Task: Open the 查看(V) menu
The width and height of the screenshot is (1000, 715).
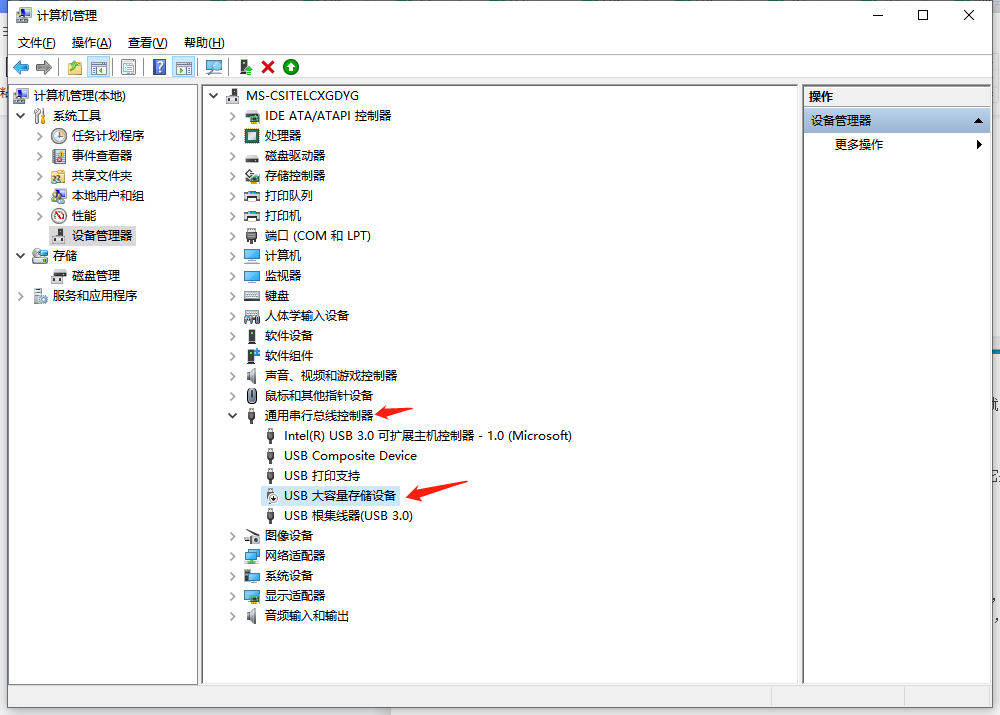Action: pyautogui.click(x=147, y=43)
